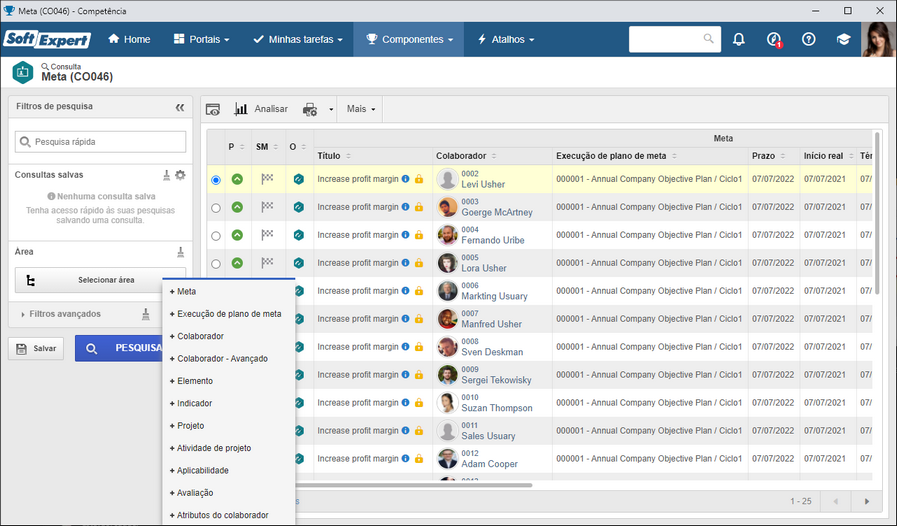Open the Portais dropdown menu

pyautogui.click(x=201, y=39)
